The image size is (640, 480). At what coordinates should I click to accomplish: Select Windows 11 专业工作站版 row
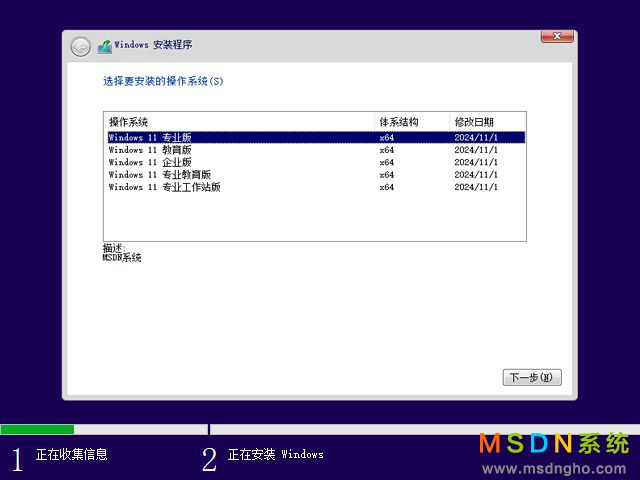click(x=316, y=187)
